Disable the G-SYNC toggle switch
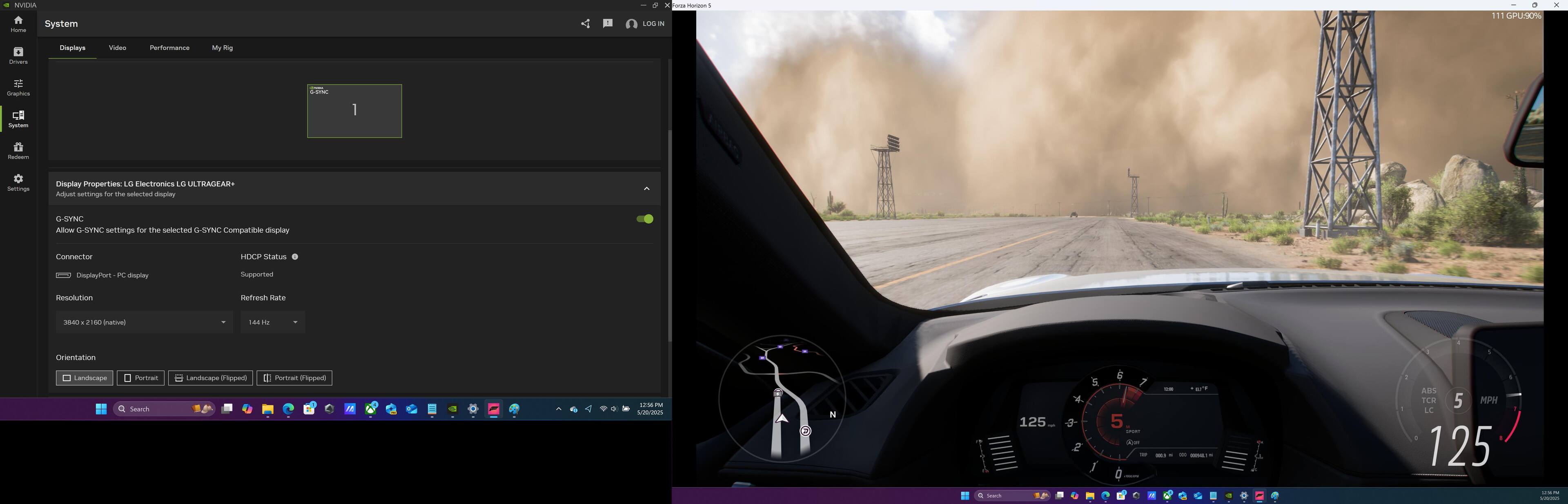 pos(644,219)
